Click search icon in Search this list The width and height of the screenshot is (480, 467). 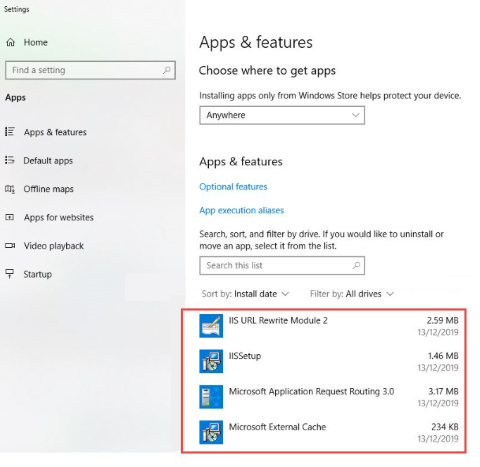[356, 265]
